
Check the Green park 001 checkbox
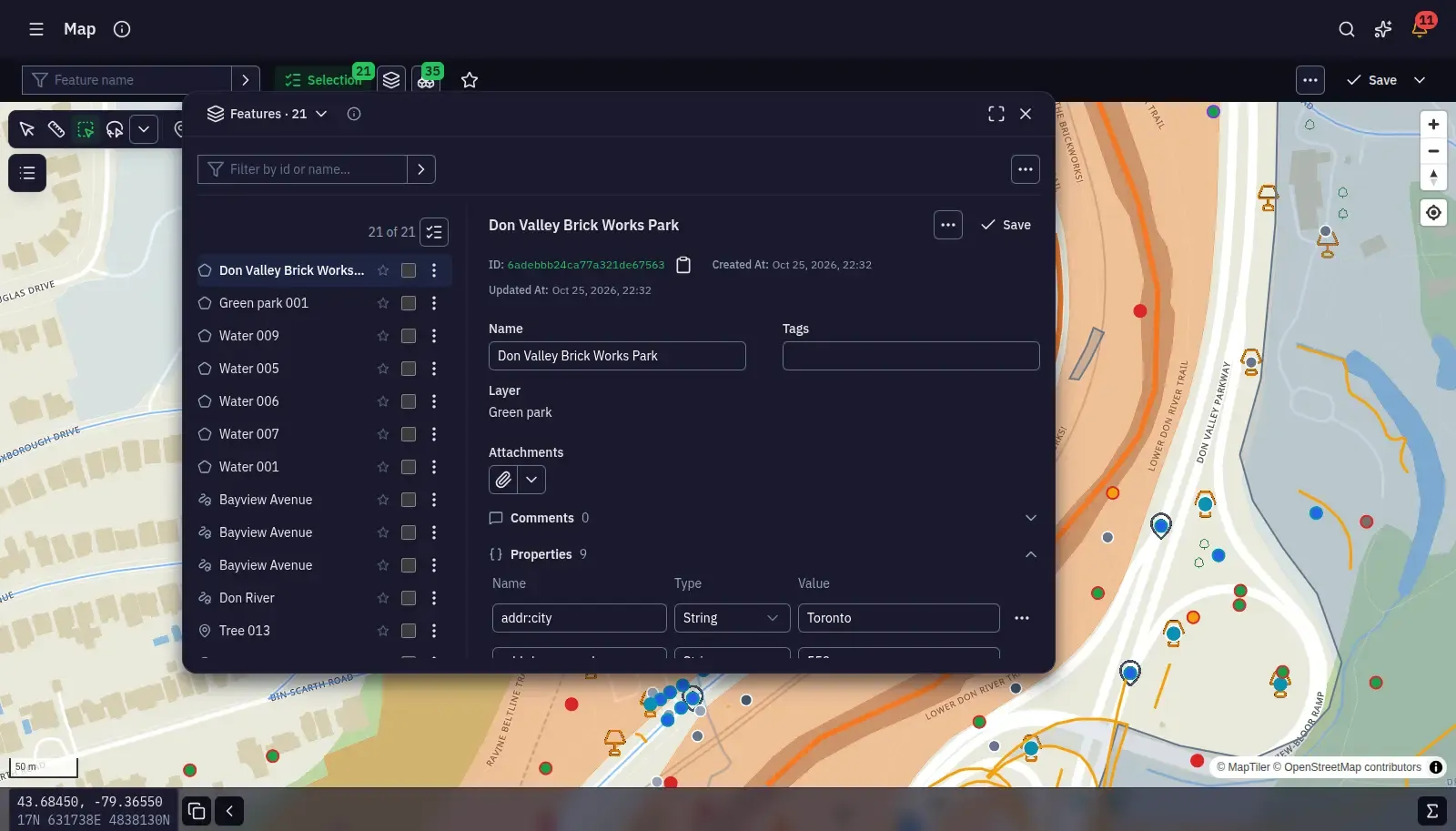pos(409,303)
